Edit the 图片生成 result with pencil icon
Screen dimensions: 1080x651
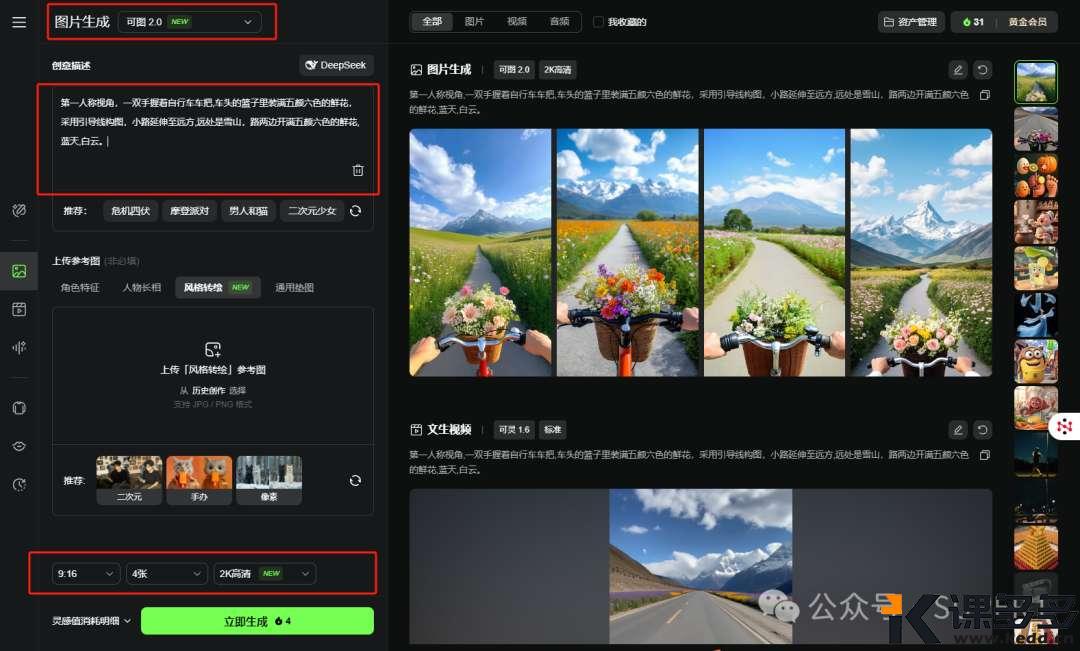957,69
